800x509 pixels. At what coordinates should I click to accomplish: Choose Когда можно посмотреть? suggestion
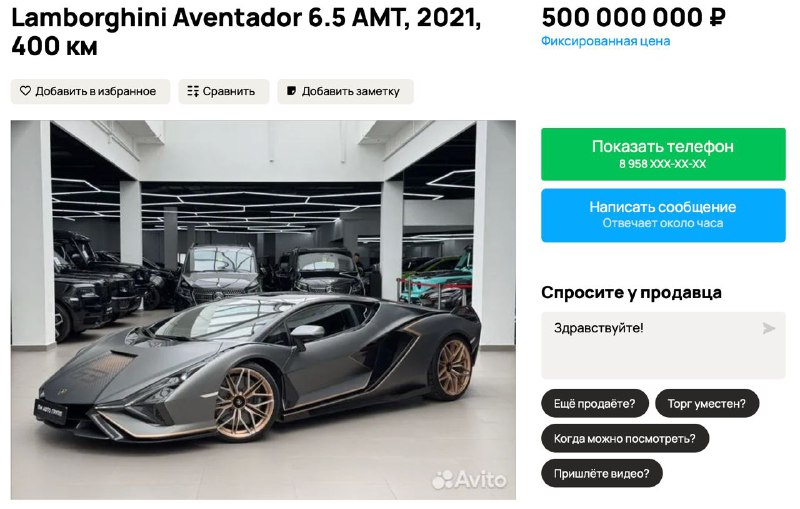coord(625,438)
